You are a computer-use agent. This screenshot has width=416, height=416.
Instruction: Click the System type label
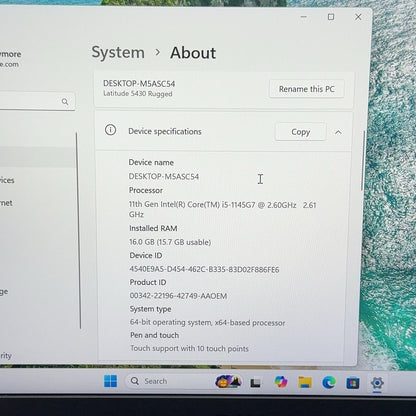point(150,309)
